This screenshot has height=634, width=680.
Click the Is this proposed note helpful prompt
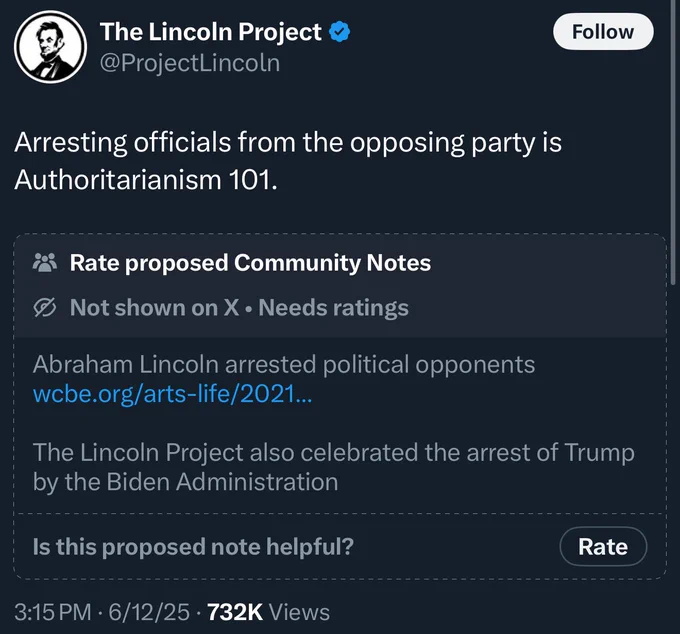click(x=193, y=547)
